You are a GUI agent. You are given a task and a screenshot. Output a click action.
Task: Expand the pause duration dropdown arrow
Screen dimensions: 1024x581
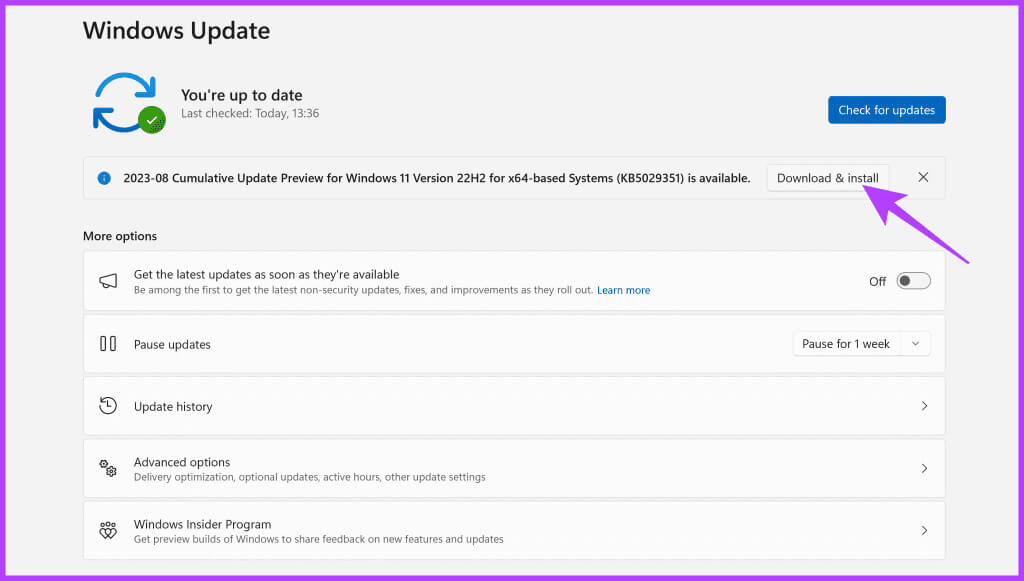[x=916, y=343]
